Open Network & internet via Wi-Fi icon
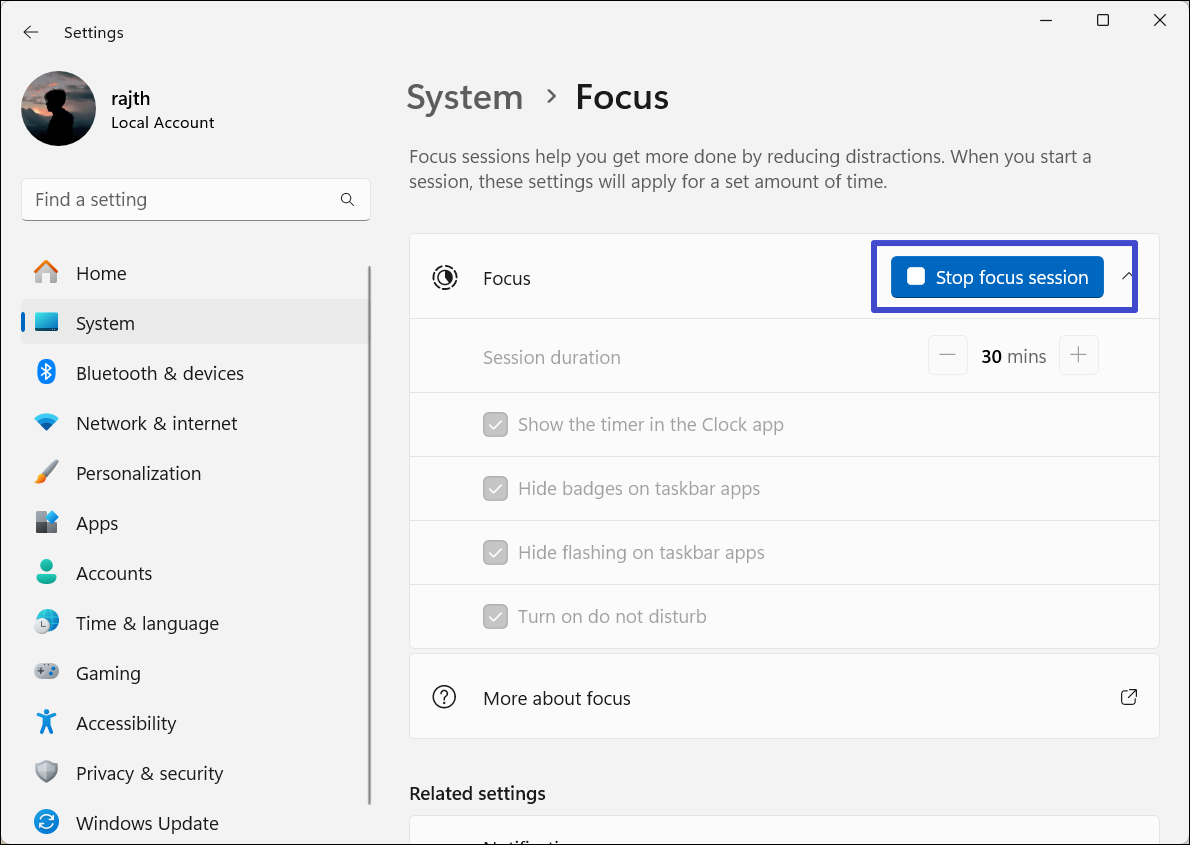1190x845 pixels. pyautogui.click(x=47, y=423)
